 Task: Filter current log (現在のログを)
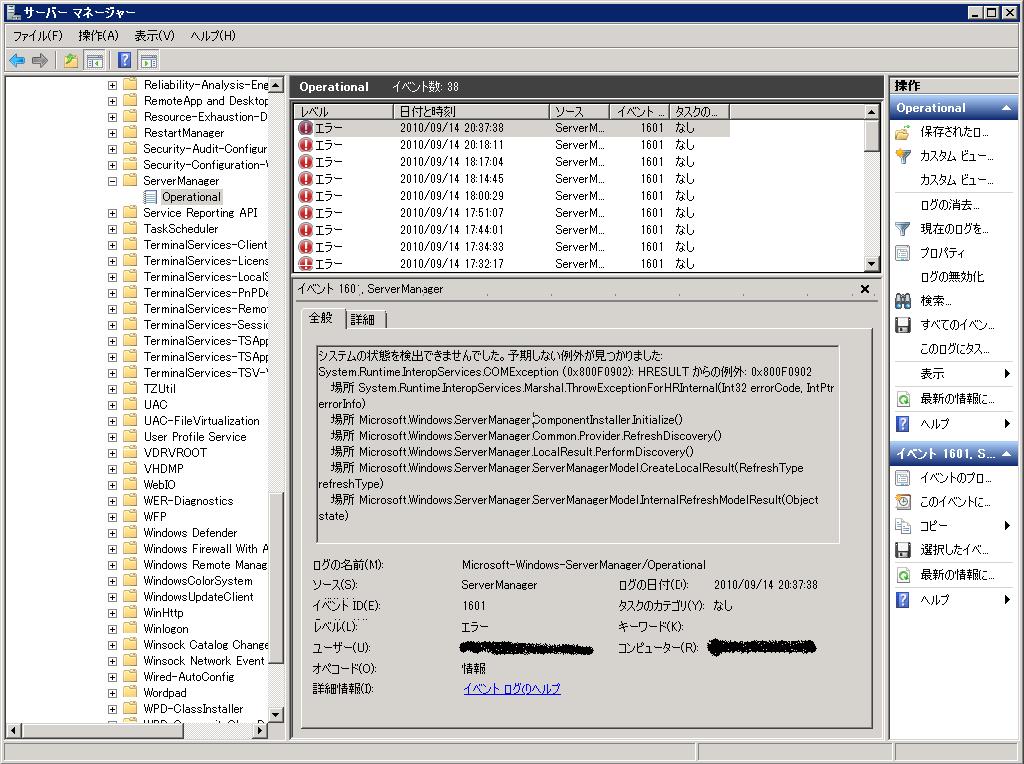point(953,229)
